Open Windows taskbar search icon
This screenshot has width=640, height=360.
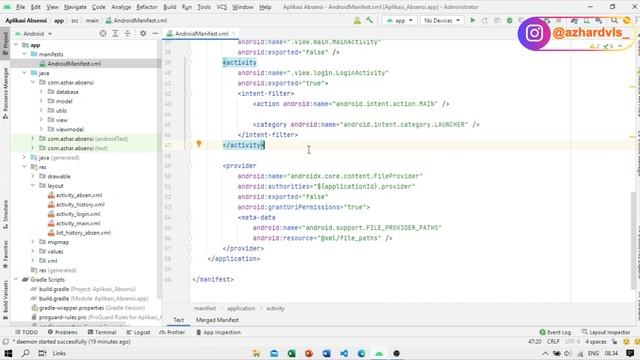pyautogui.click(x=25, y=353)
